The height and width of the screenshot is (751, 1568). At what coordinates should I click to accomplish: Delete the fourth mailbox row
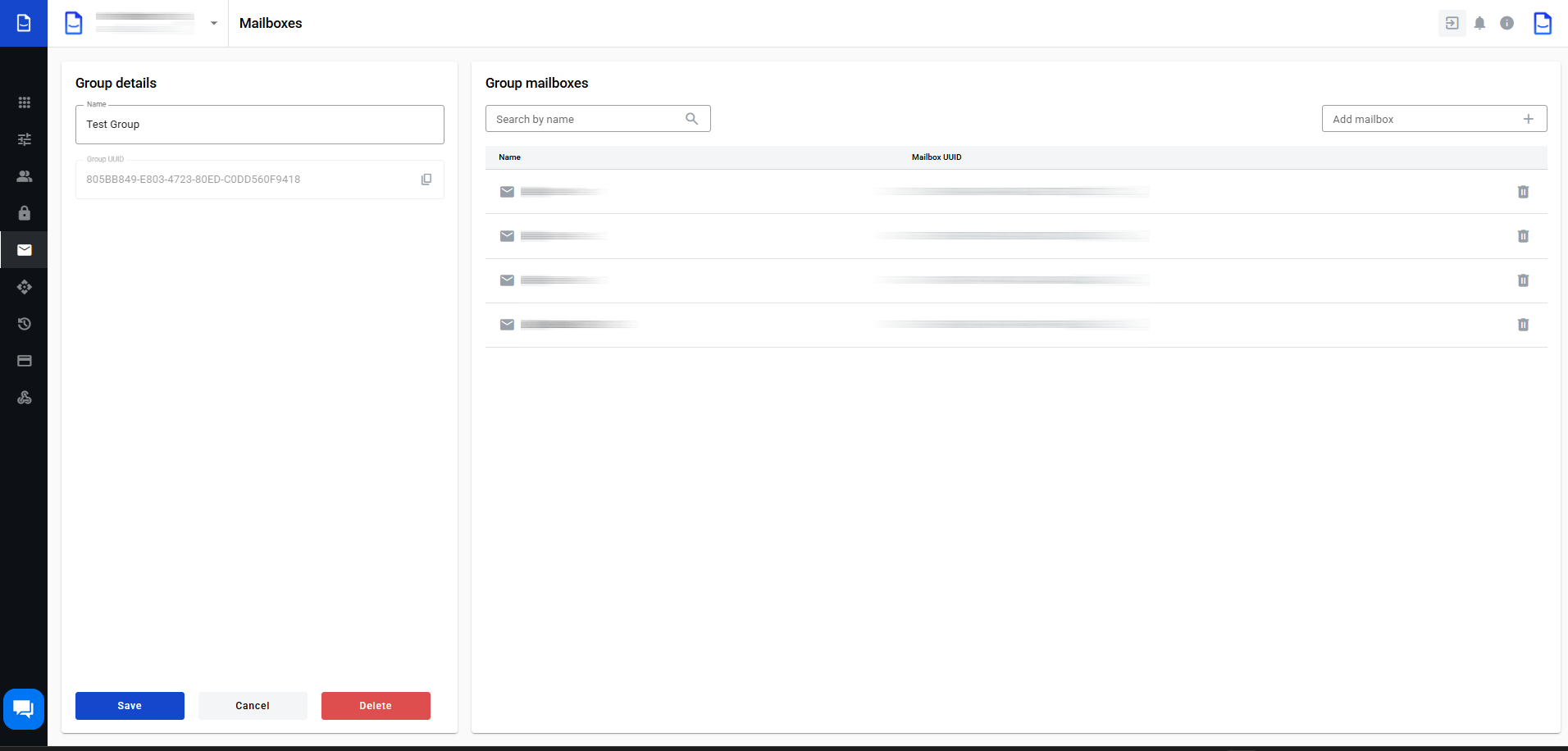pos(1523,325)
